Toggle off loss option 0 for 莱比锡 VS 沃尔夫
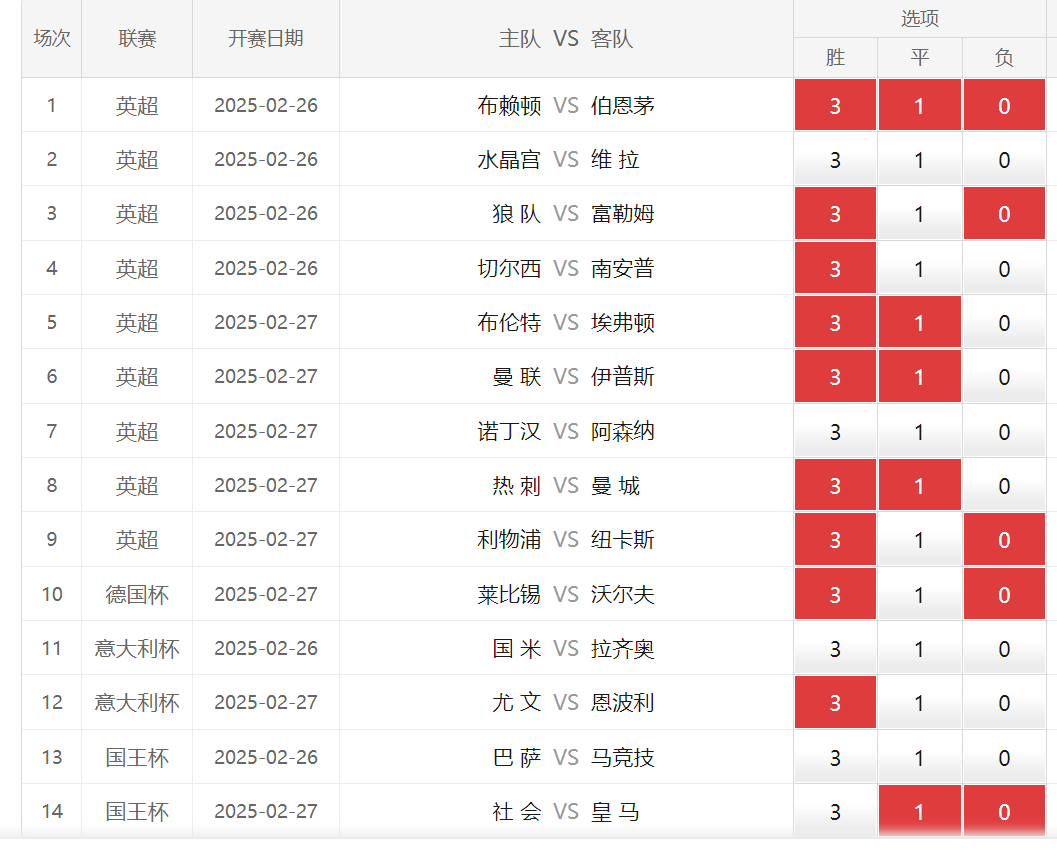The image size is (1057, 851). point(1004,594)
